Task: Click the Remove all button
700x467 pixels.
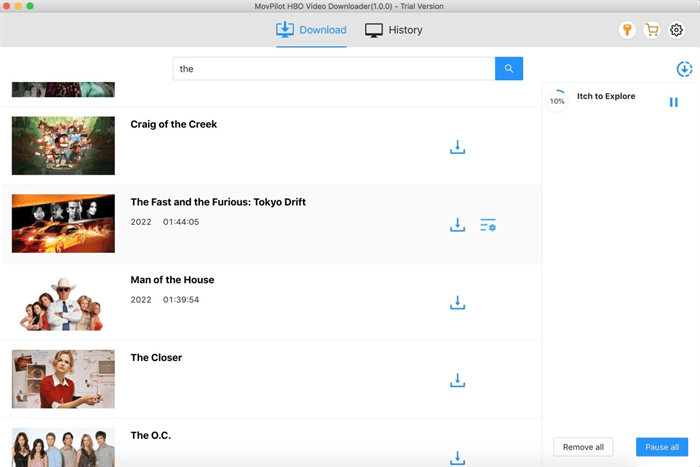Action: click(583, 447)
